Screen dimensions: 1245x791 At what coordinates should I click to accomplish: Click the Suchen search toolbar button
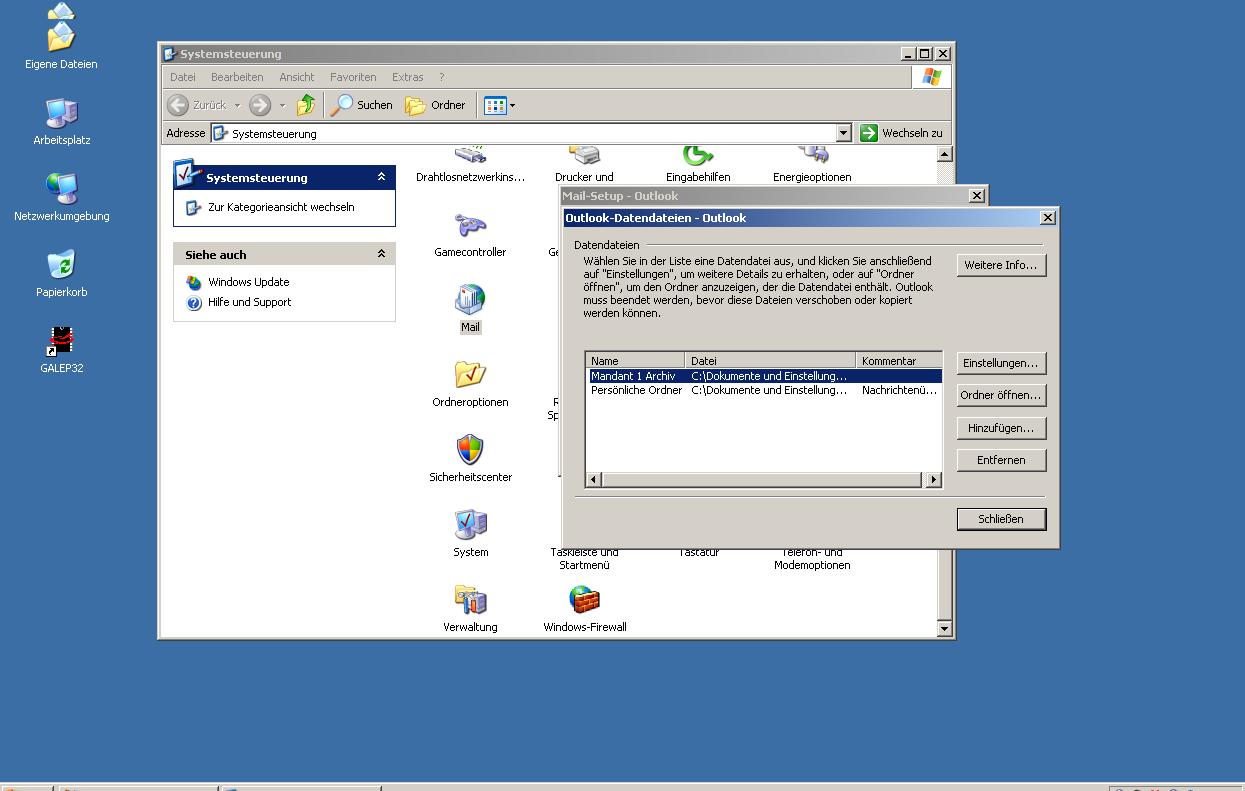362,105
